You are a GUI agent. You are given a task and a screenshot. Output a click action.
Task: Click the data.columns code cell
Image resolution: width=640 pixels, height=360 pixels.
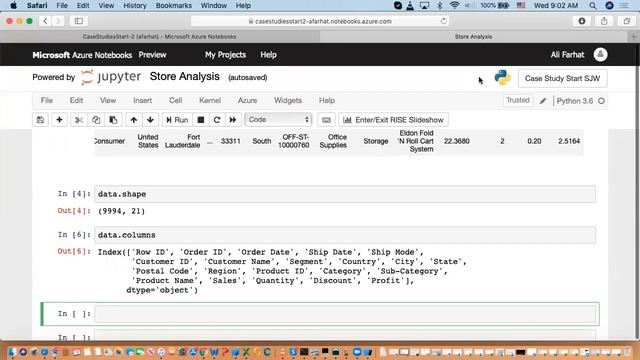345,235
